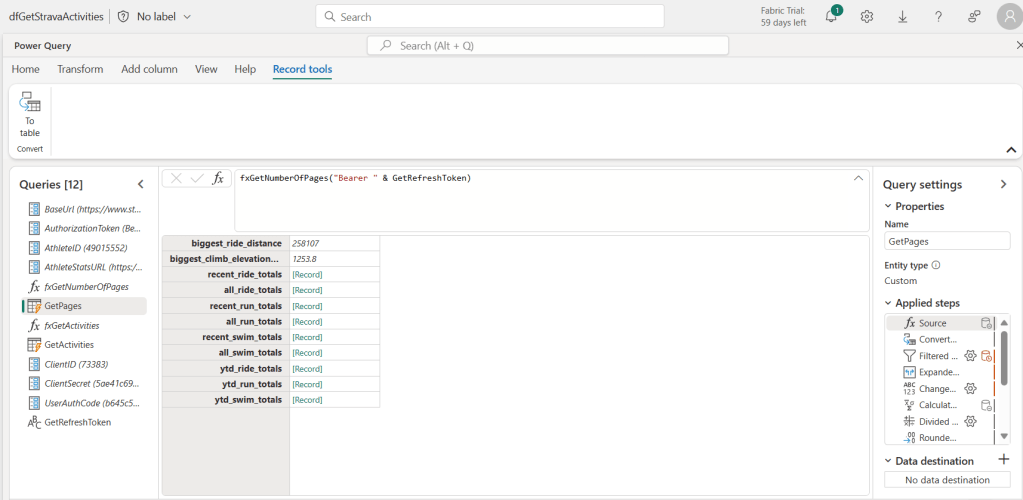Image resolution: width=1023 pixels, height=500 pixels.
Task: Open the Add column tab
Action: point(149,69)
